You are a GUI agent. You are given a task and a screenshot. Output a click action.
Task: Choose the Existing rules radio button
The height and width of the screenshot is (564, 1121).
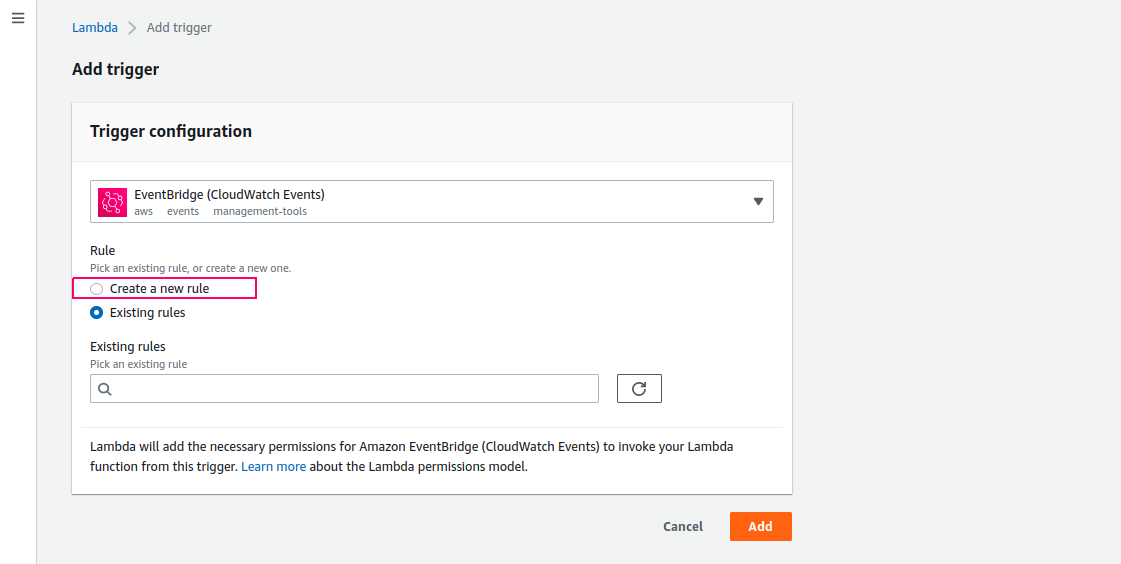[x=97, y=312]
